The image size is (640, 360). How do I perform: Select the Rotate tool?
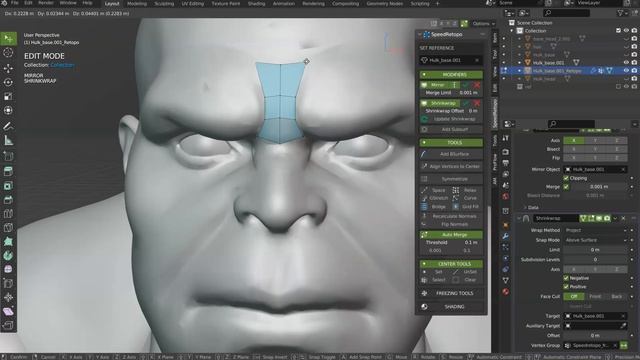click(x=8, y=82)
